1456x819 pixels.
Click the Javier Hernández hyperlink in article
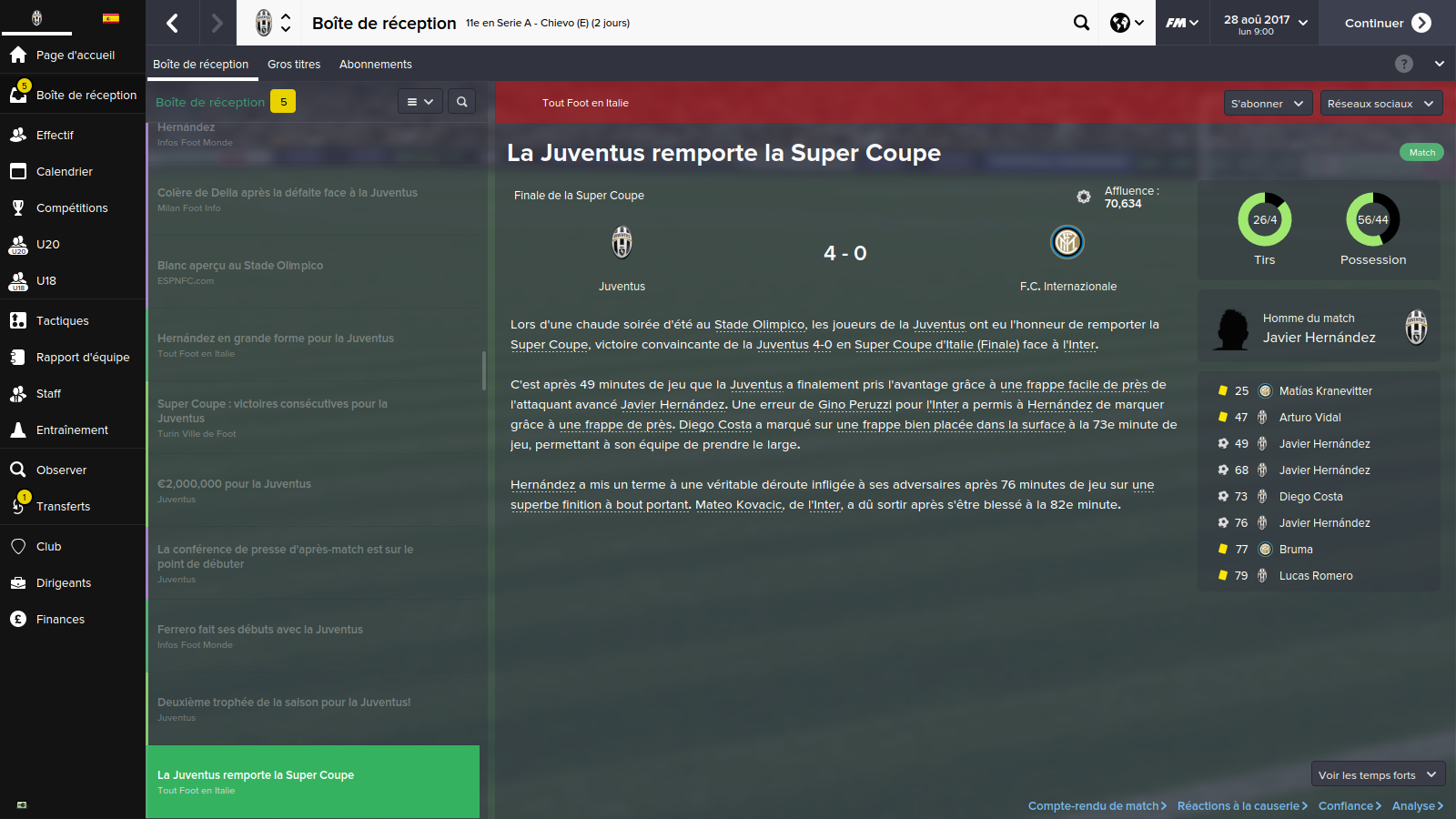tap(672, 405)
